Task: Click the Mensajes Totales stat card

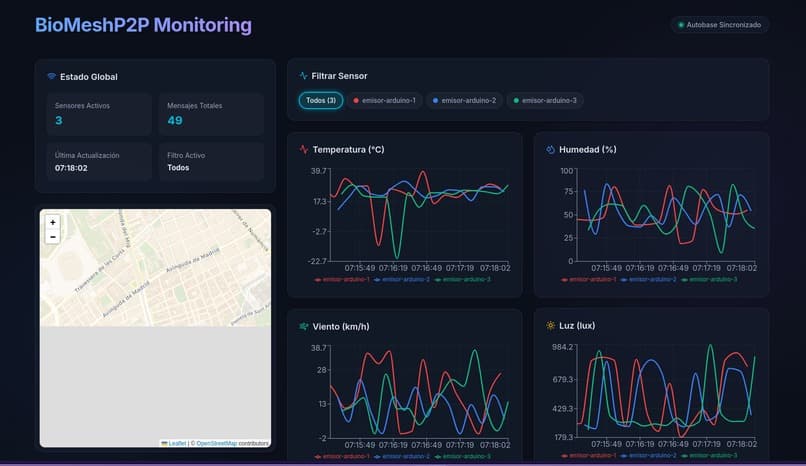Action: [211, 114]
